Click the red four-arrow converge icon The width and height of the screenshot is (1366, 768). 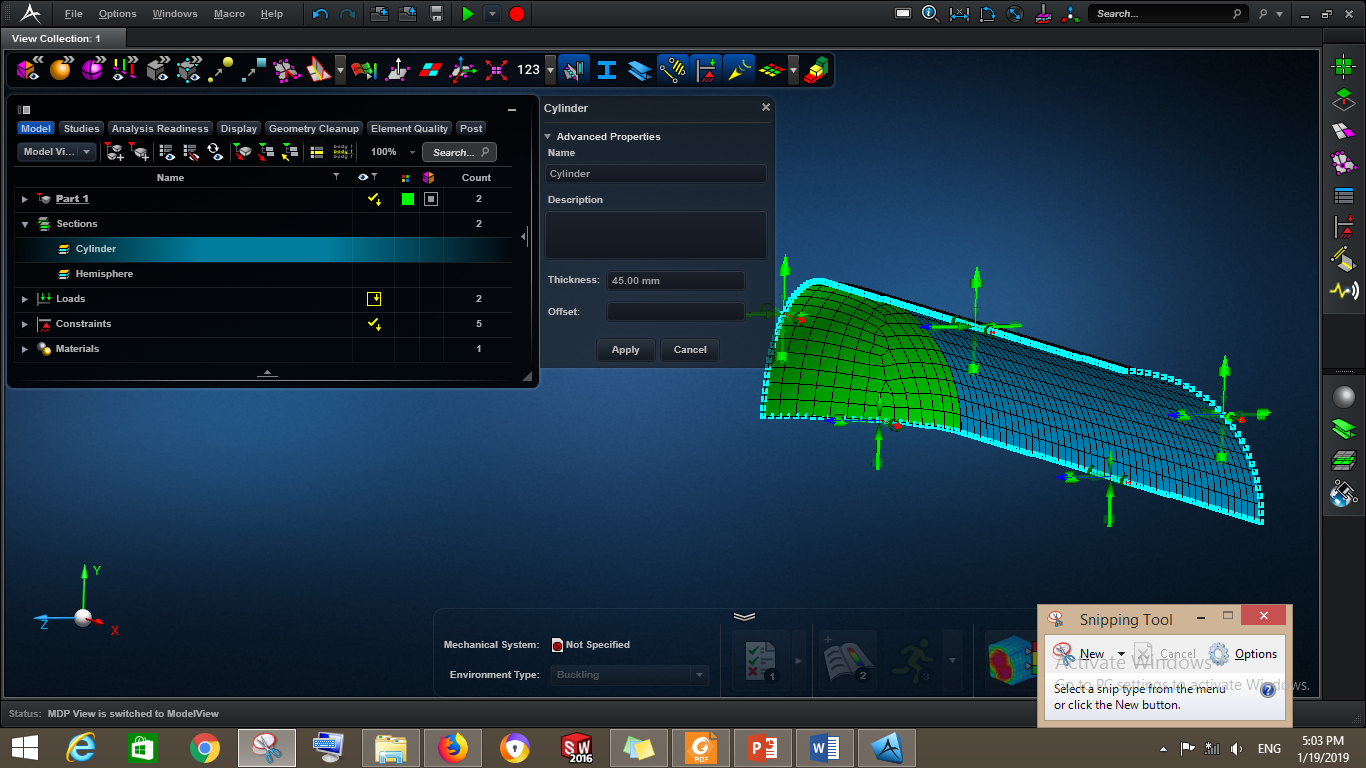coord(496,69)
